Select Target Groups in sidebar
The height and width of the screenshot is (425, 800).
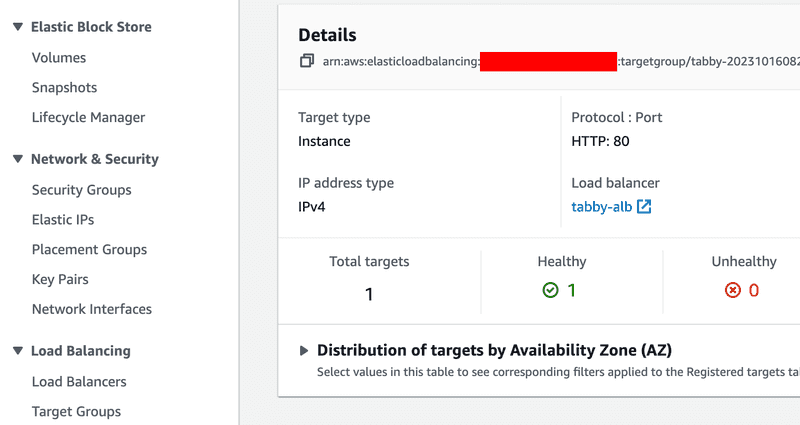pos(77,411)
